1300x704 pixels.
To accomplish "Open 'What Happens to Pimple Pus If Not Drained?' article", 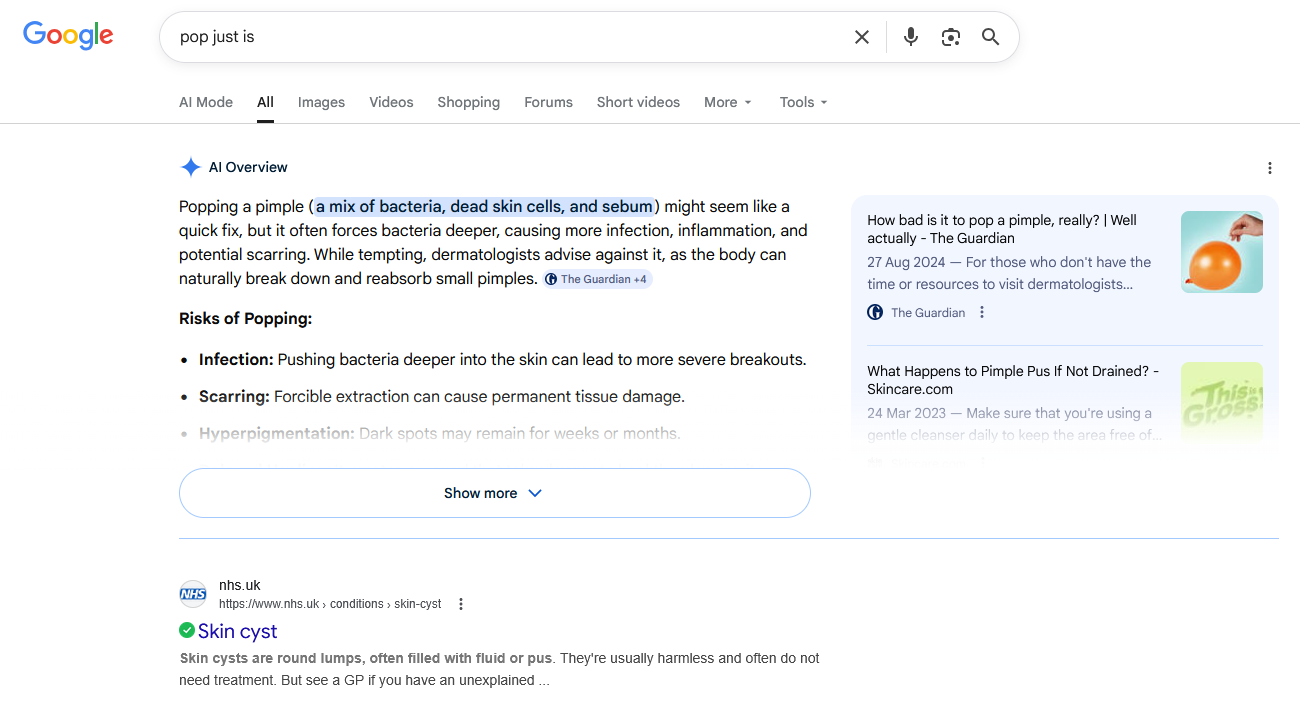I will point(1013,380).
